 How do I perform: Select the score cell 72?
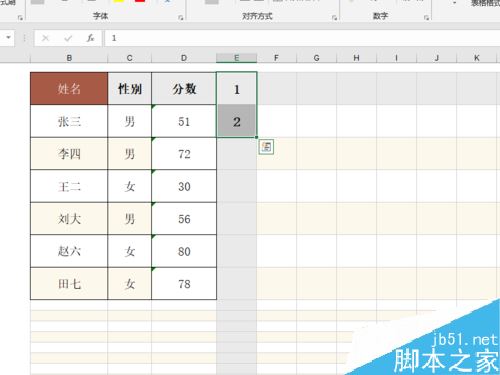[x=184, y=154]
